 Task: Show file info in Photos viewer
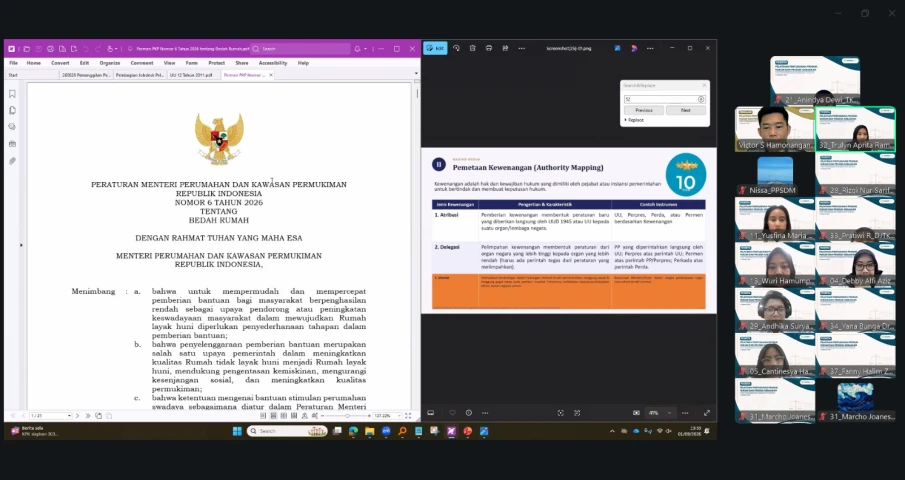tap(469, 413)
